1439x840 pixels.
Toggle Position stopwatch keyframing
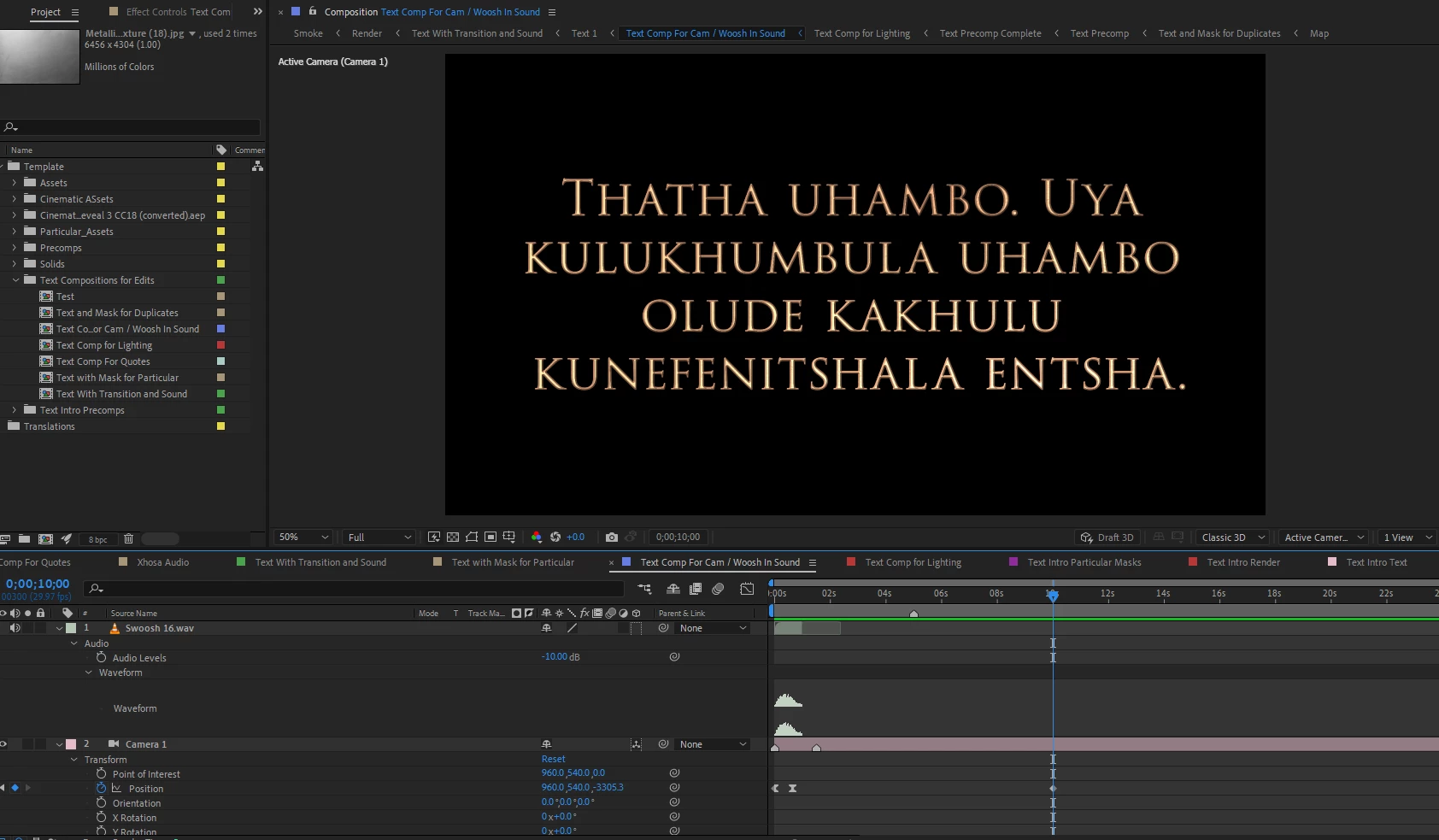[x=101, y=788]
